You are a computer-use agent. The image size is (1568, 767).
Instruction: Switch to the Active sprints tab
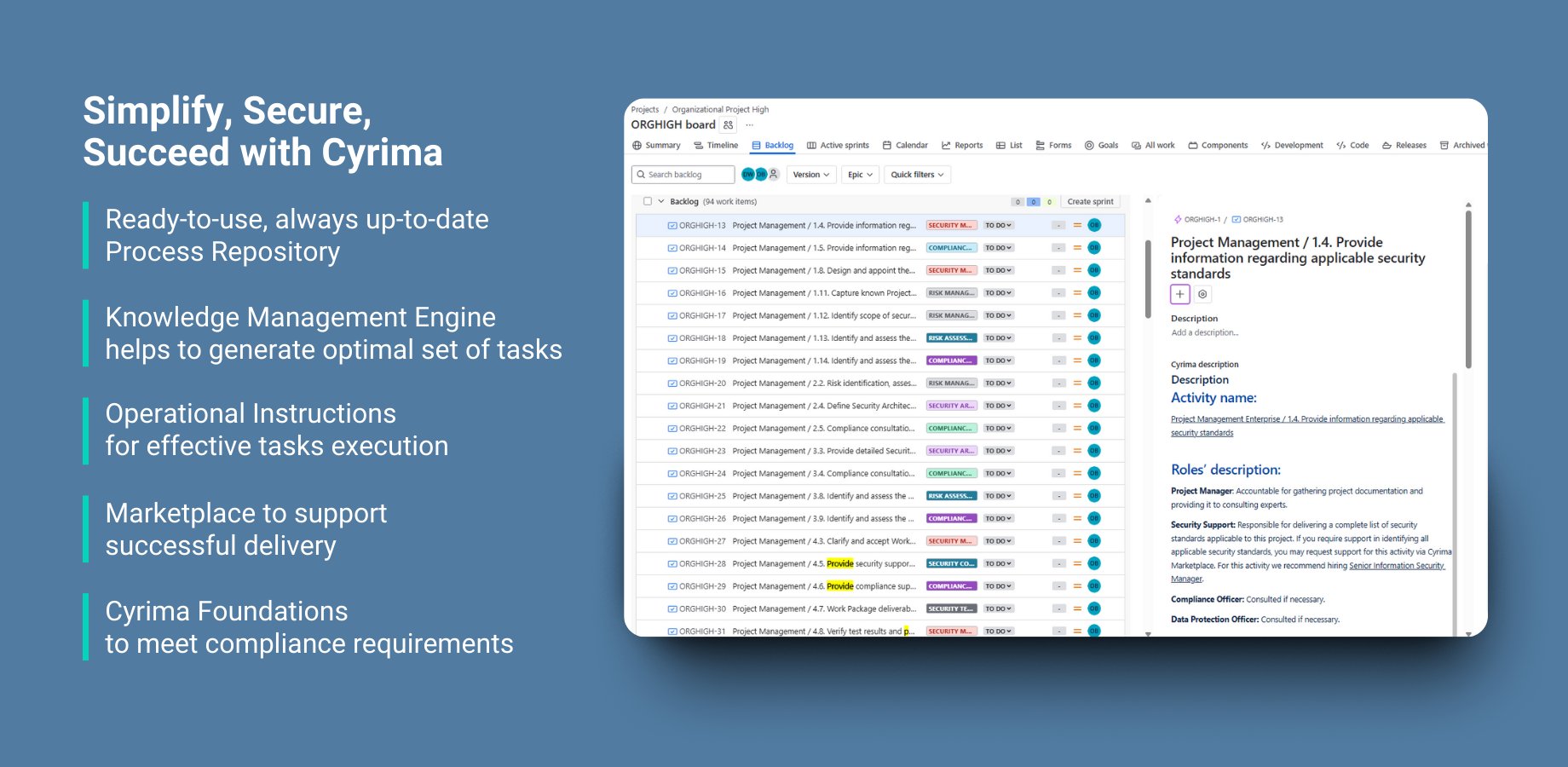838,146
